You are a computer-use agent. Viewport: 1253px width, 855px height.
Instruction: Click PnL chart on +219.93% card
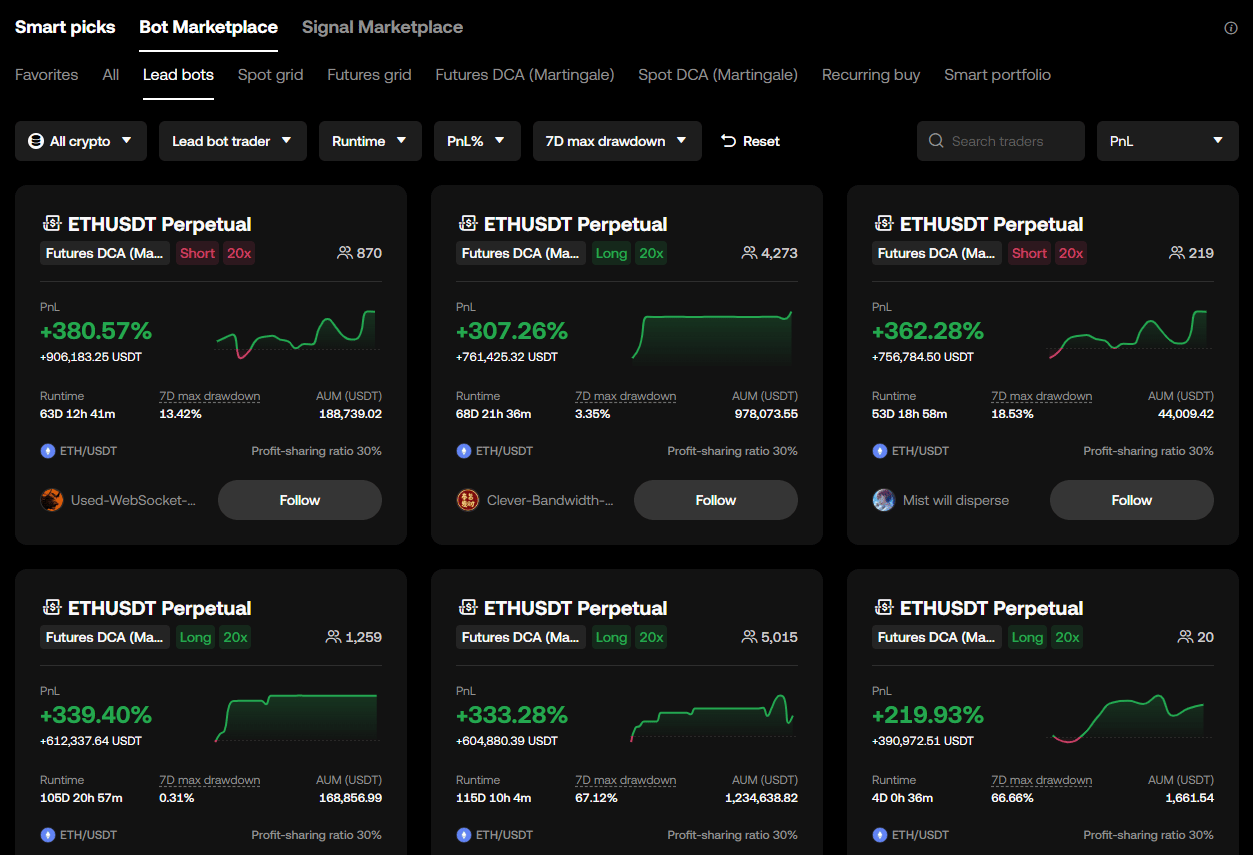coord(1128,718)
